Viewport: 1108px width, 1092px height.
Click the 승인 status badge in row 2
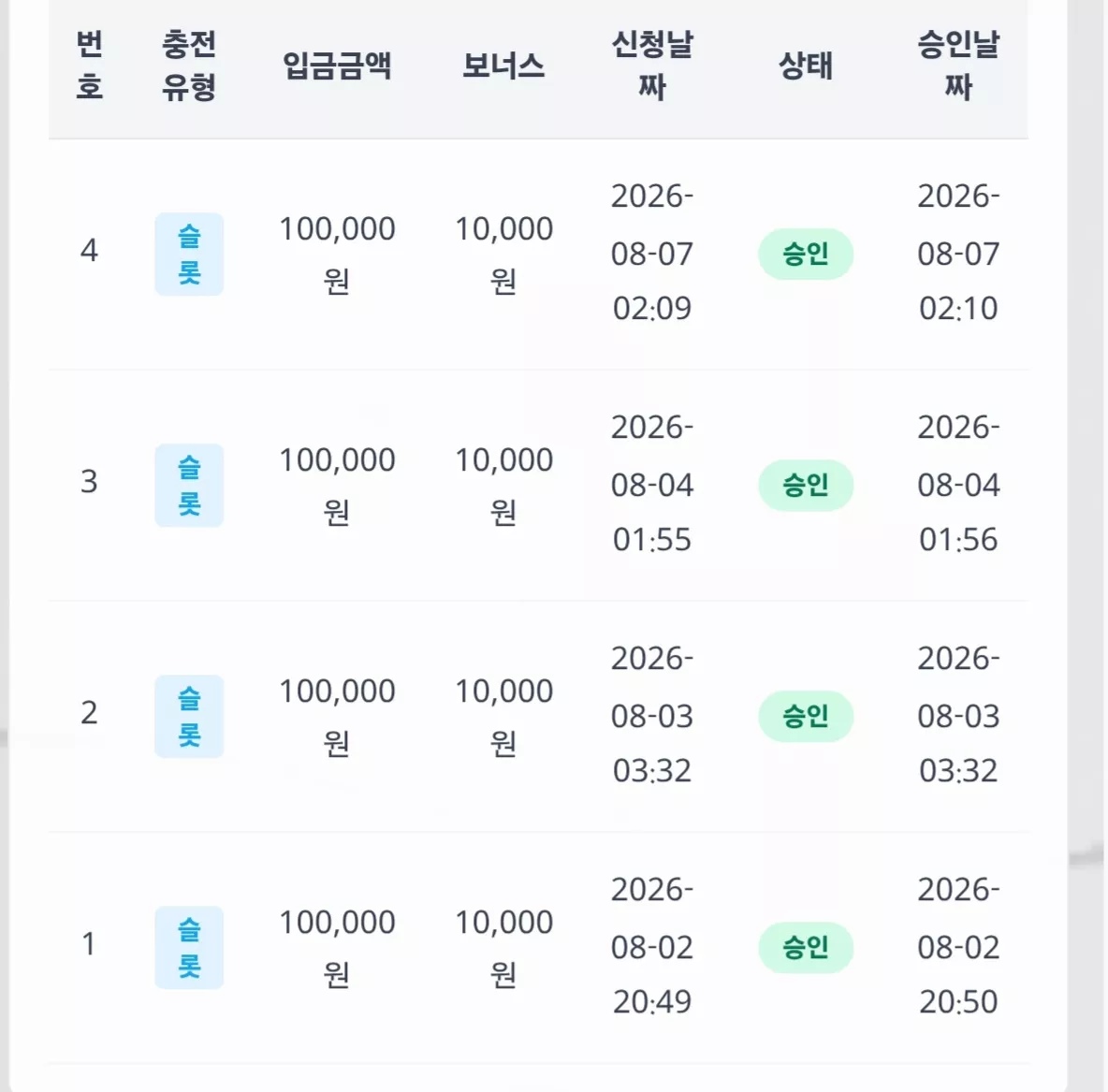coord(806,716)
